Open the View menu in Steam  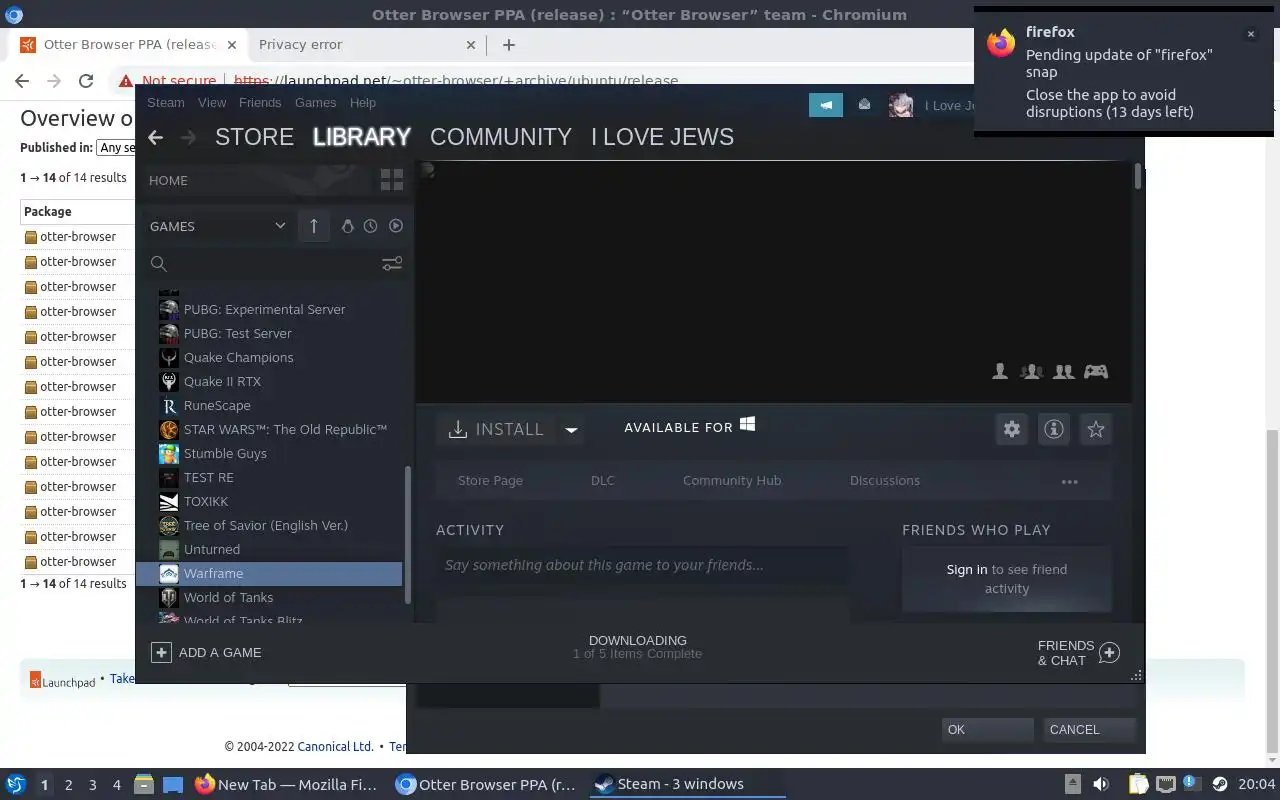click(212, 102)
